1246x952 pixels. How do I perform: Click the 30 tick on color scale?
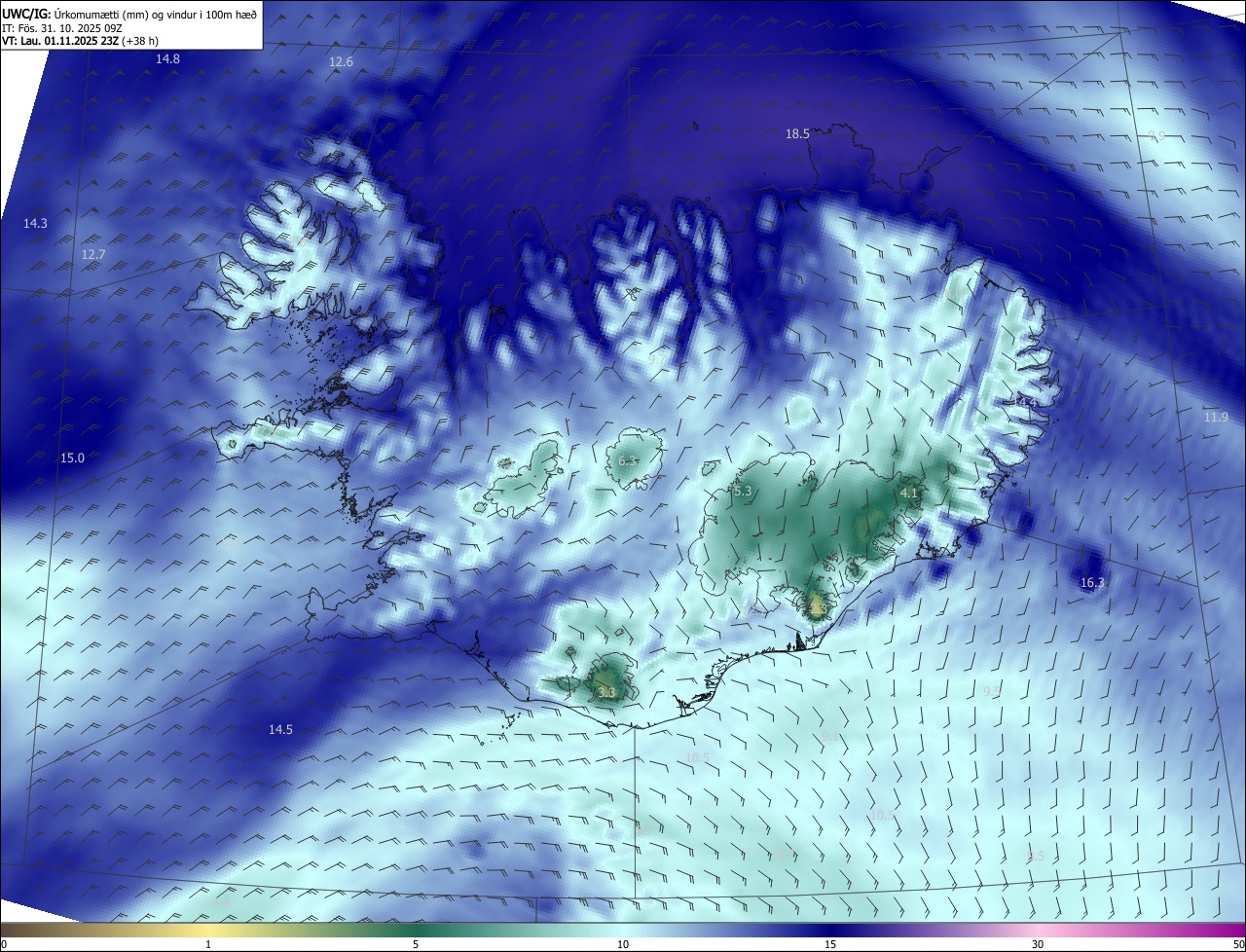click(1038, 945)
